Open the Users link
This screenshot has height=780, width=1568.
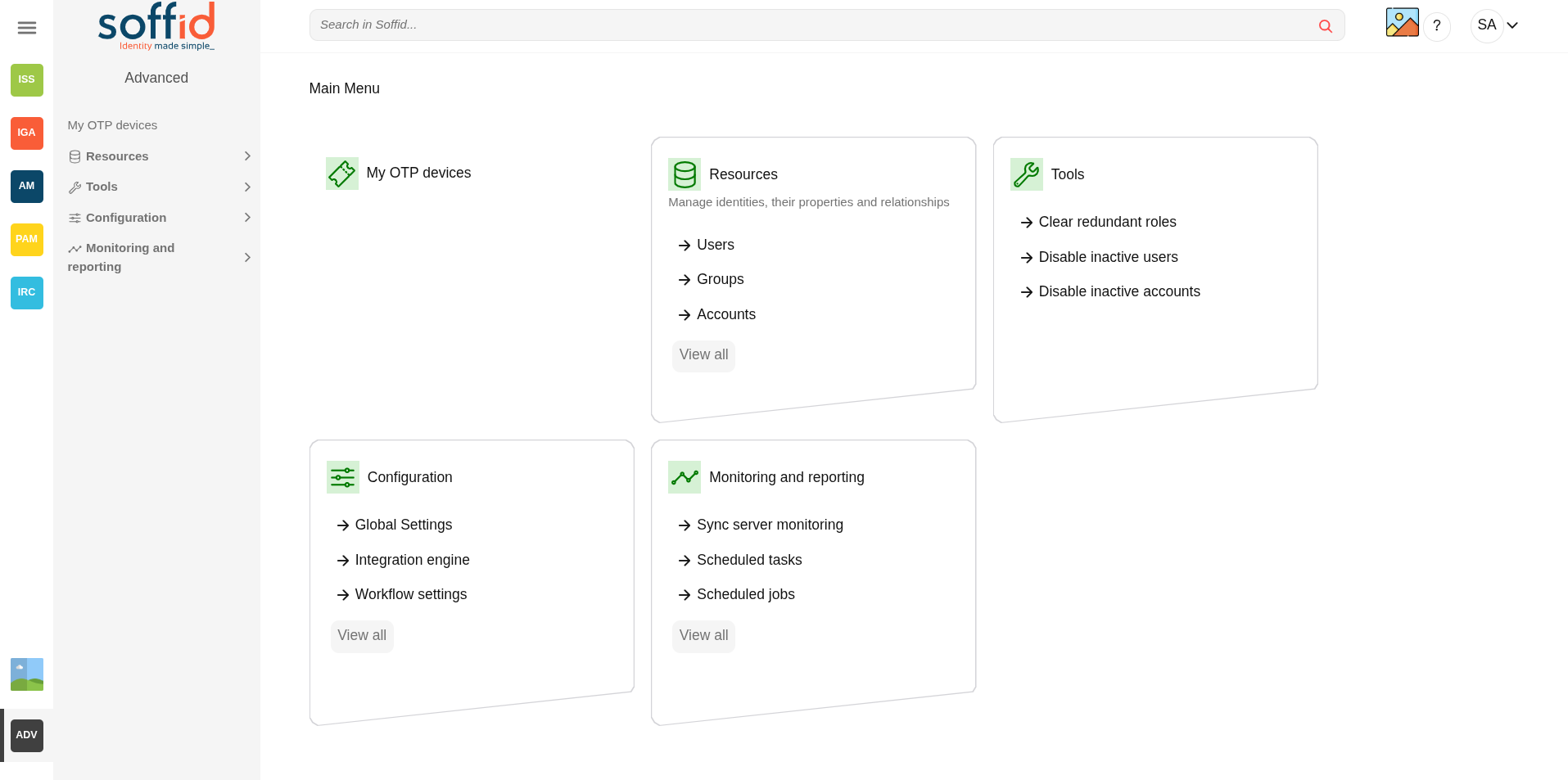715,245
